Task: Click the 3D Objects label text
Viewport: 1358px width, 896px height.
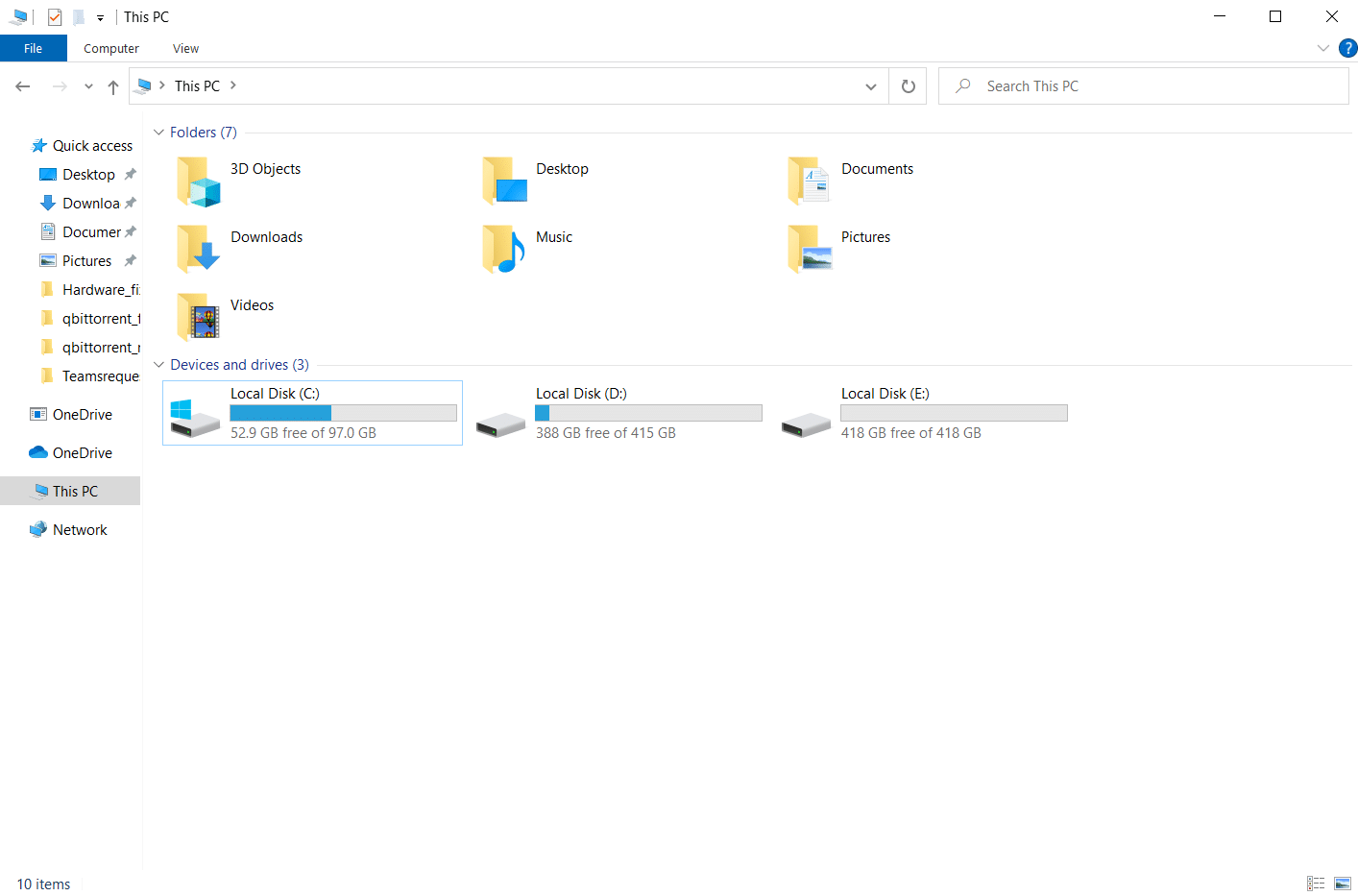Action: (x=266, y=169)
